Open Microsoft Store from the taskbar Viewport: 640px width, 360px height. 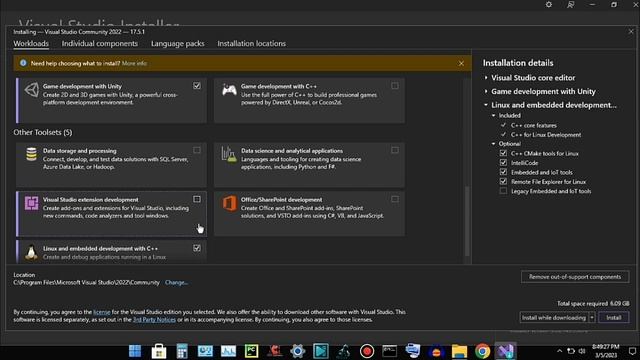pyautogui.click(x=158, y=351)
